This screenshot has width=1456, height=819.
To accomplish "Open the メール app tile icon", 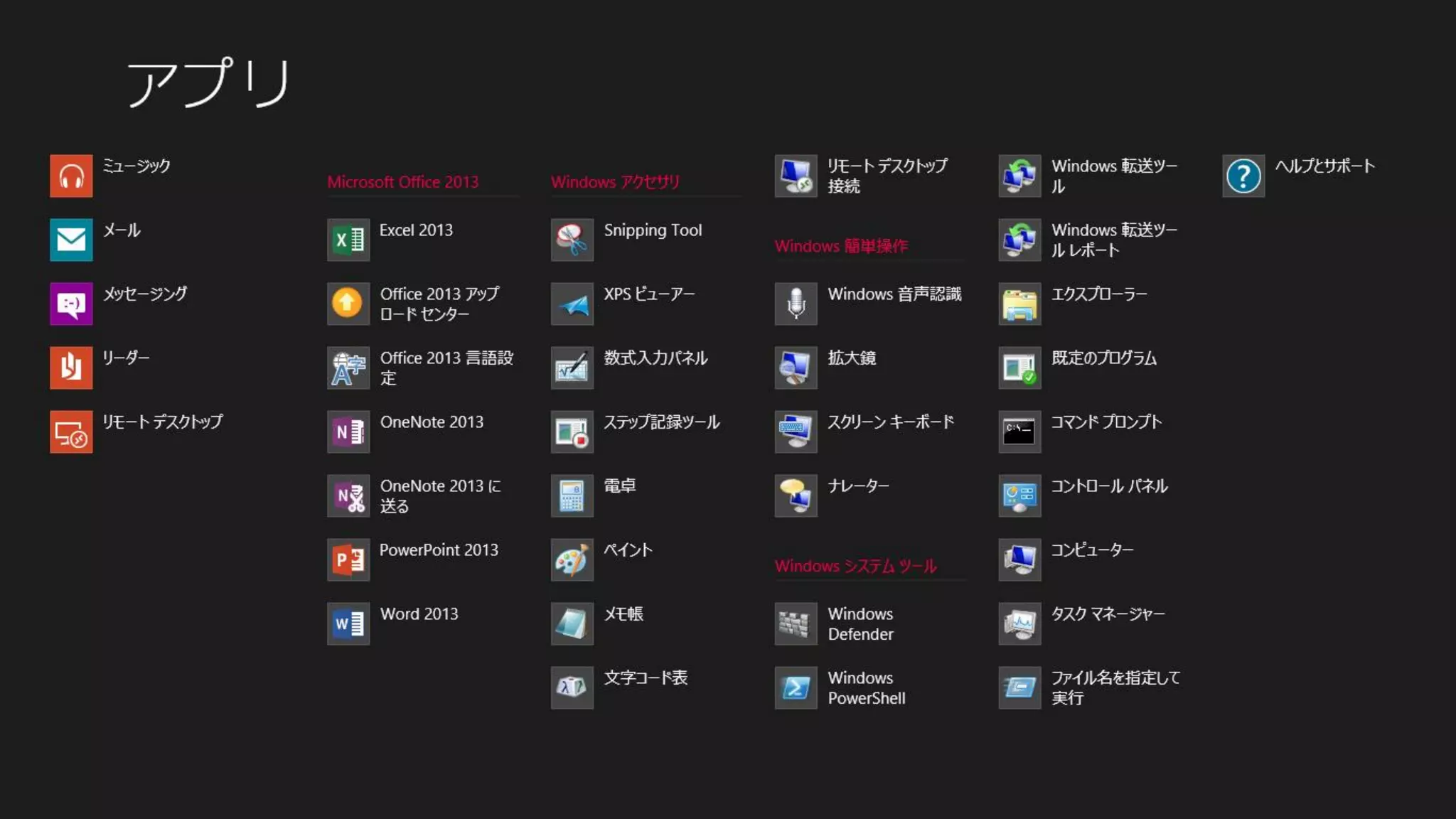I will point(71,240).
